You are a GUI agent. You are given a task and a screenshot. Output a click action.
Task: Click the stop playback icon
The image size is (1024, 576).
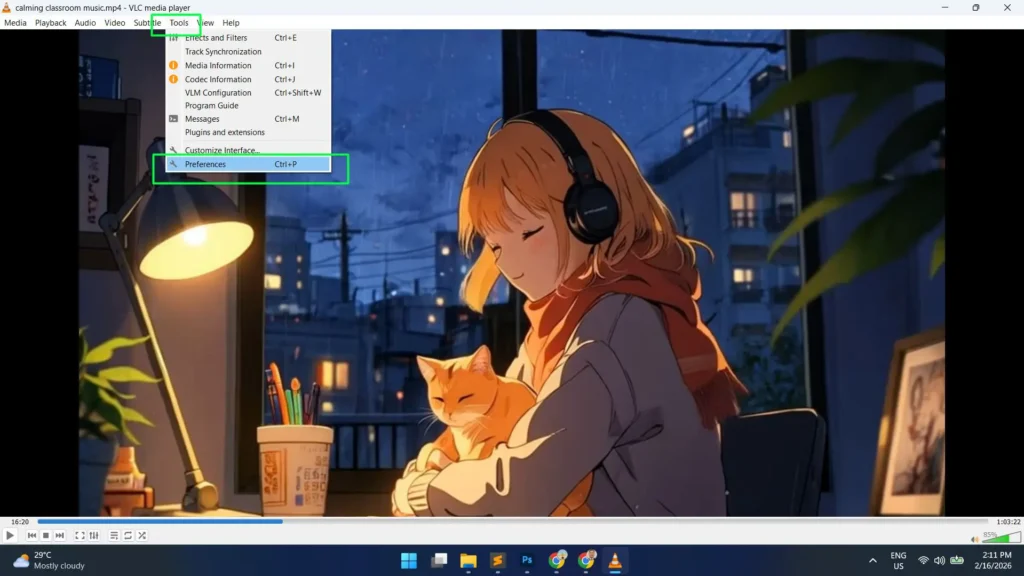pyautogui.click(x=44, y=535)
